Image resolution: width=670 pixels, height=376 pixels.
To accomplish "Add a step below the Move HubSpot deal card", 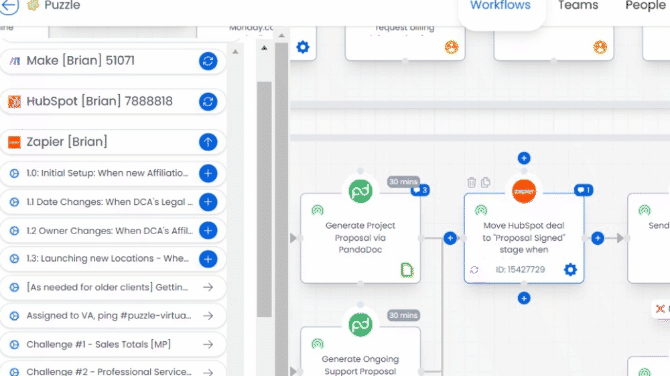I will pyautogui.click(x=524, y=298).
